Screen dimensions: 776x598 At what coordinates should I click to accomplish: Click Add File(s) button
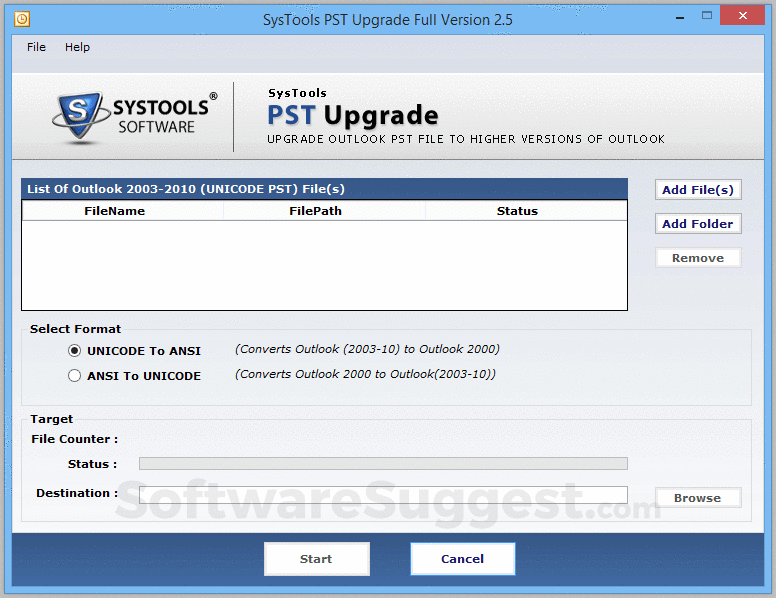coord(698,190)
